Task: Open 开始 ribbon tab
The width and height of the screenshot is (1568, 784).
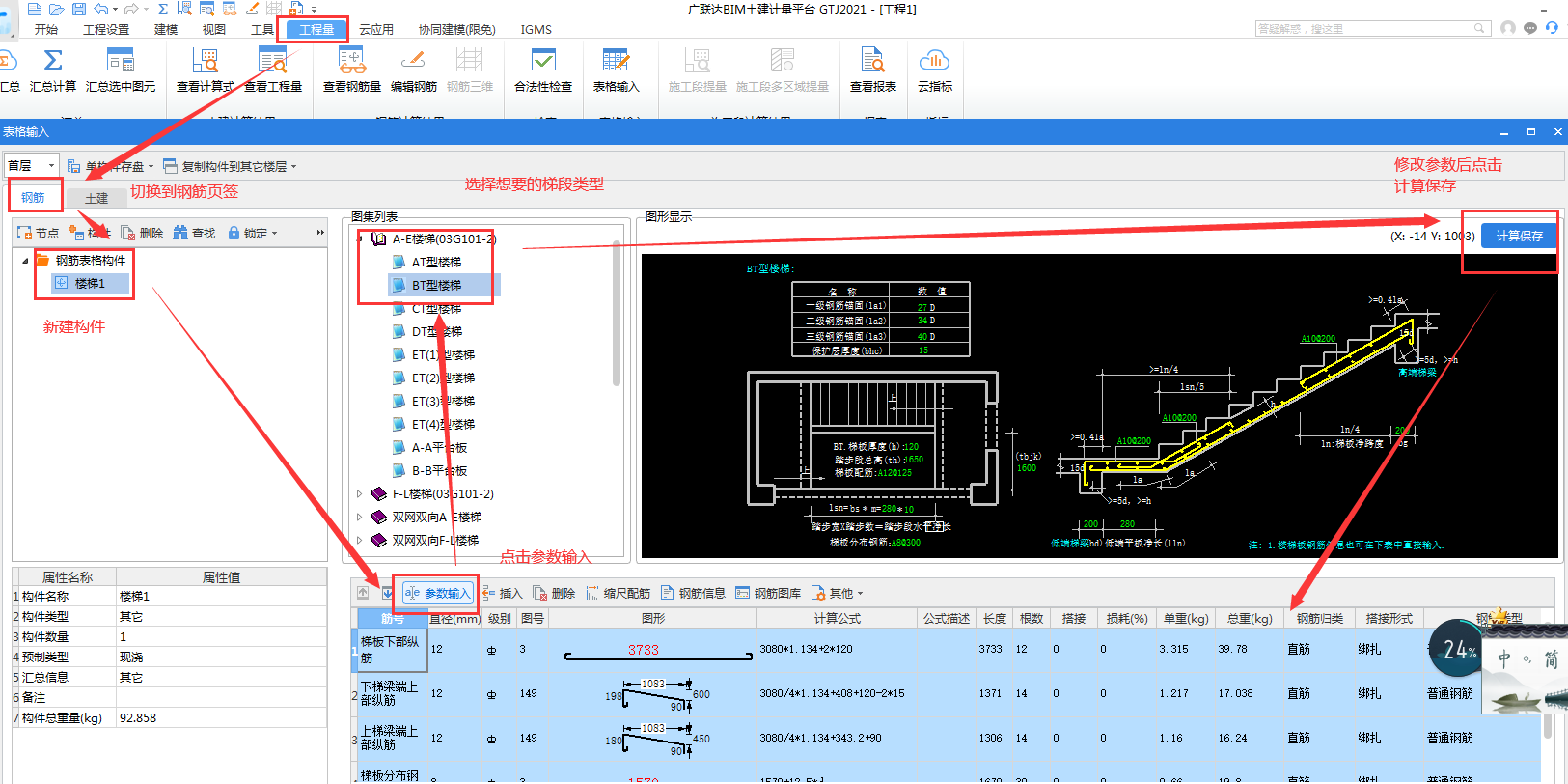Action: (x=46, y=29)
